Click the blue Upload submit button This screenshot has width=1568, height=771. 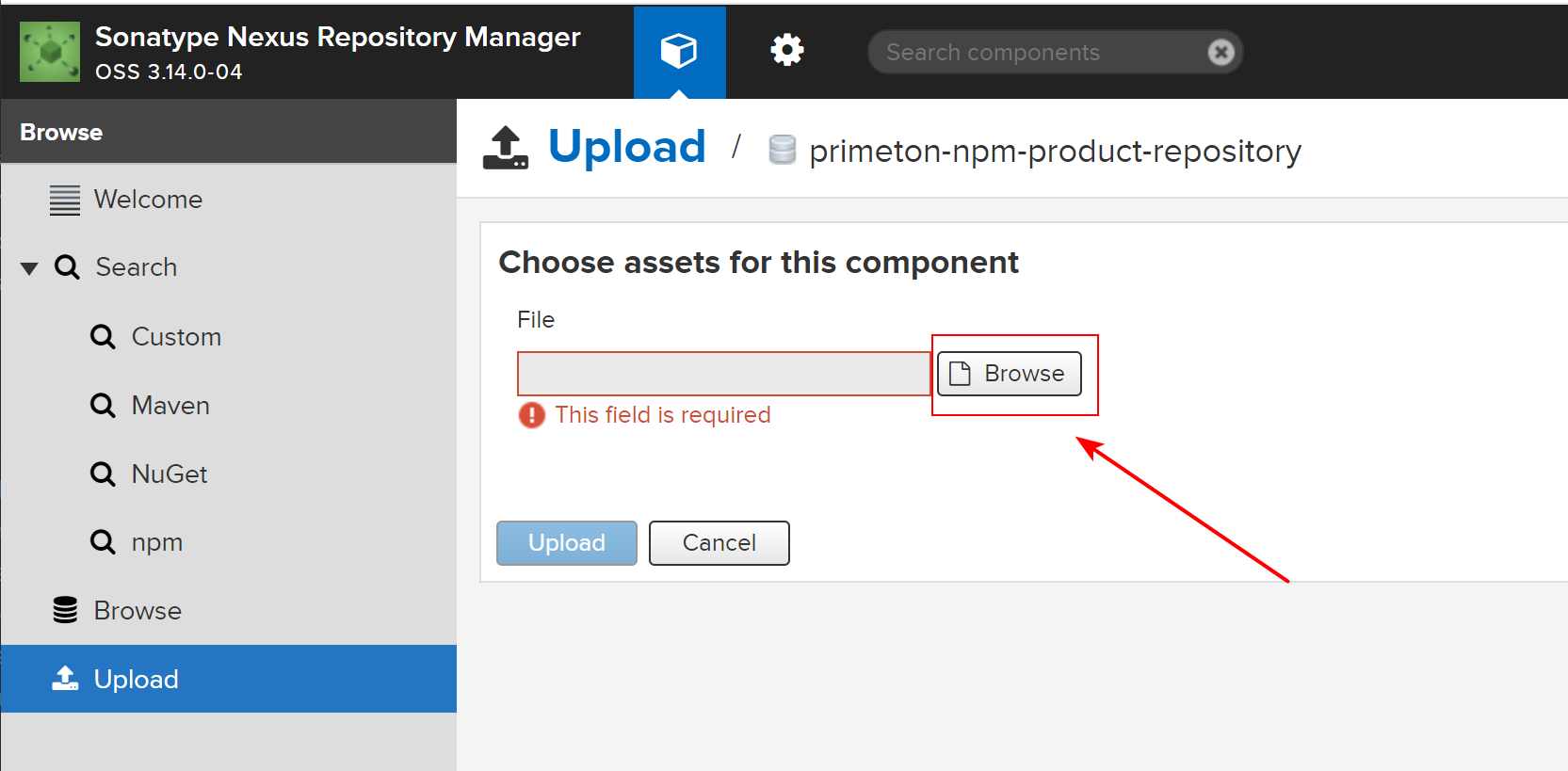point(567,543)
